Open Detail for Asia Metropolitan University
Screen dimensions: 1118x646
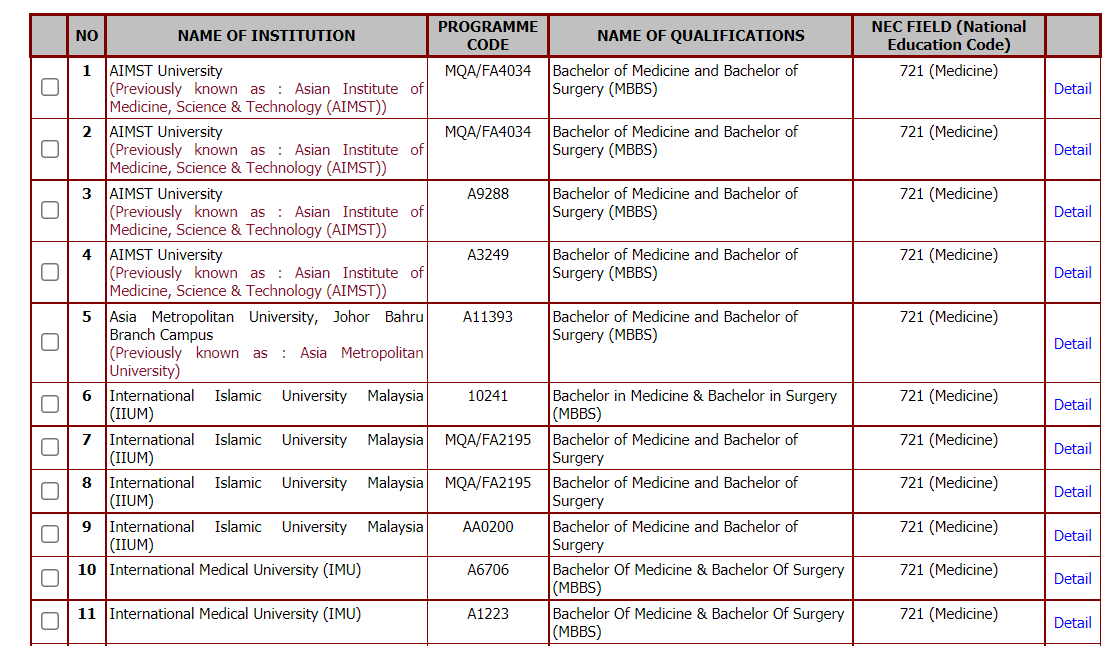point(1072,344)
